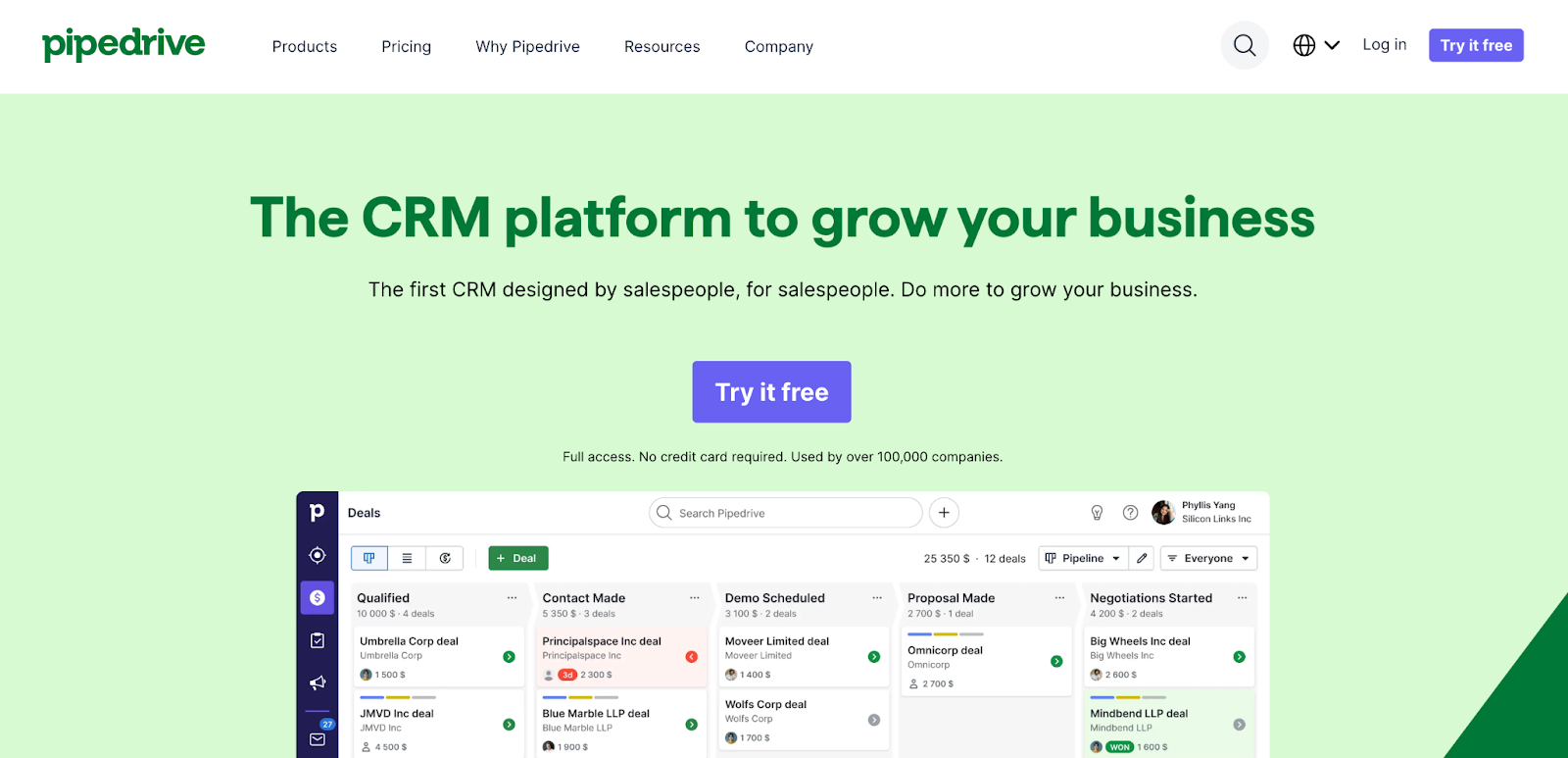Open the Pipeline dropdown
The width and height of the screenshot is (1568, 758).
pyautogui.click(x=1083, y=558)
